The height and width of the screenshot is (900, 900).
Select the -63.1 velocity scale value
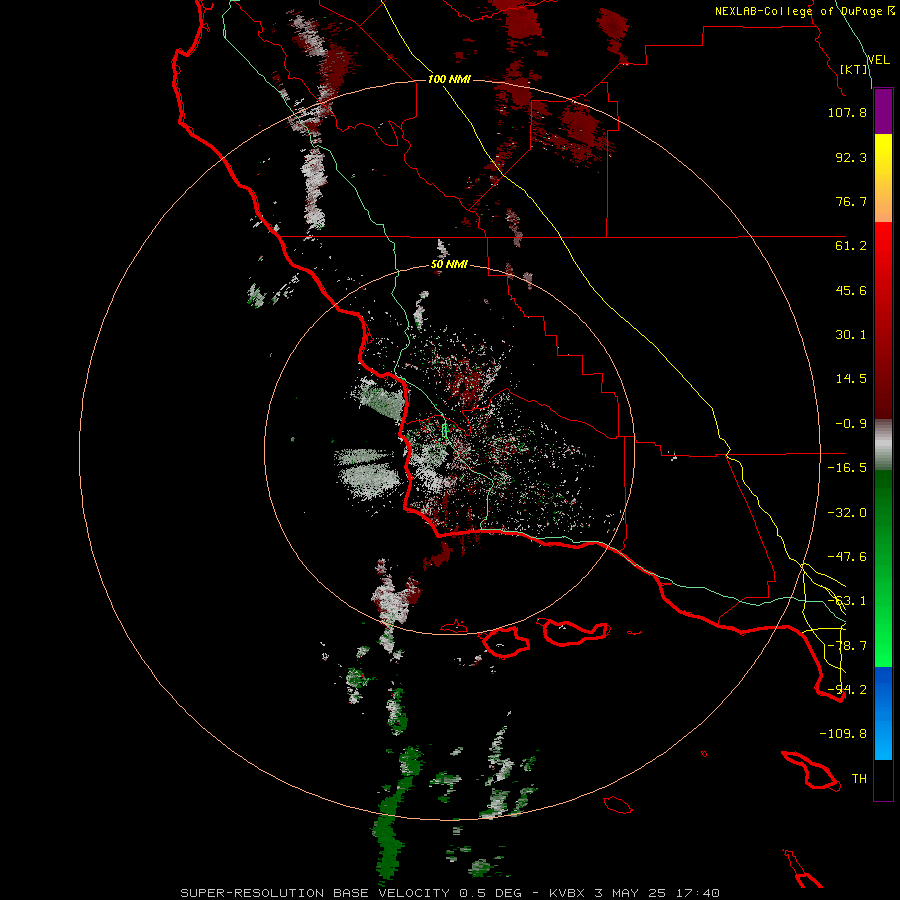[x=847, y=601]
